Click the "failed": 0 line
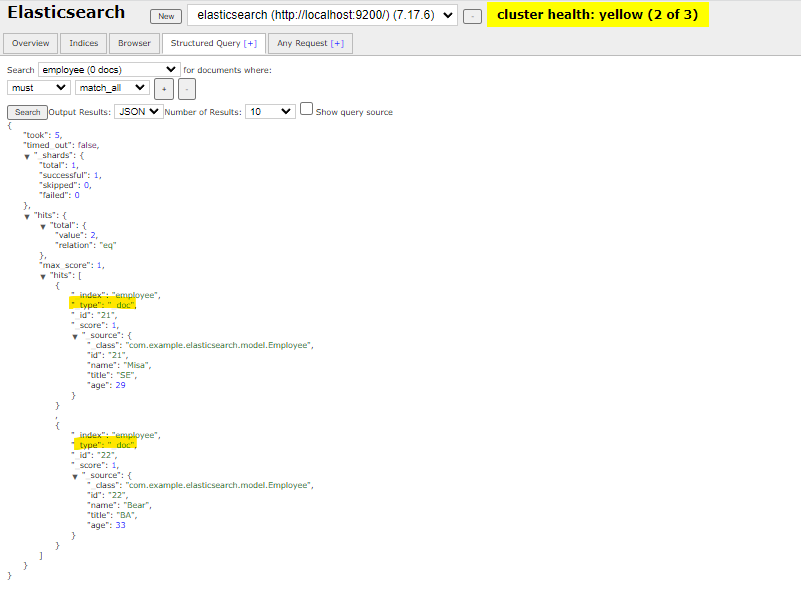This screenshot has width=801, height=592. (59, 195)
